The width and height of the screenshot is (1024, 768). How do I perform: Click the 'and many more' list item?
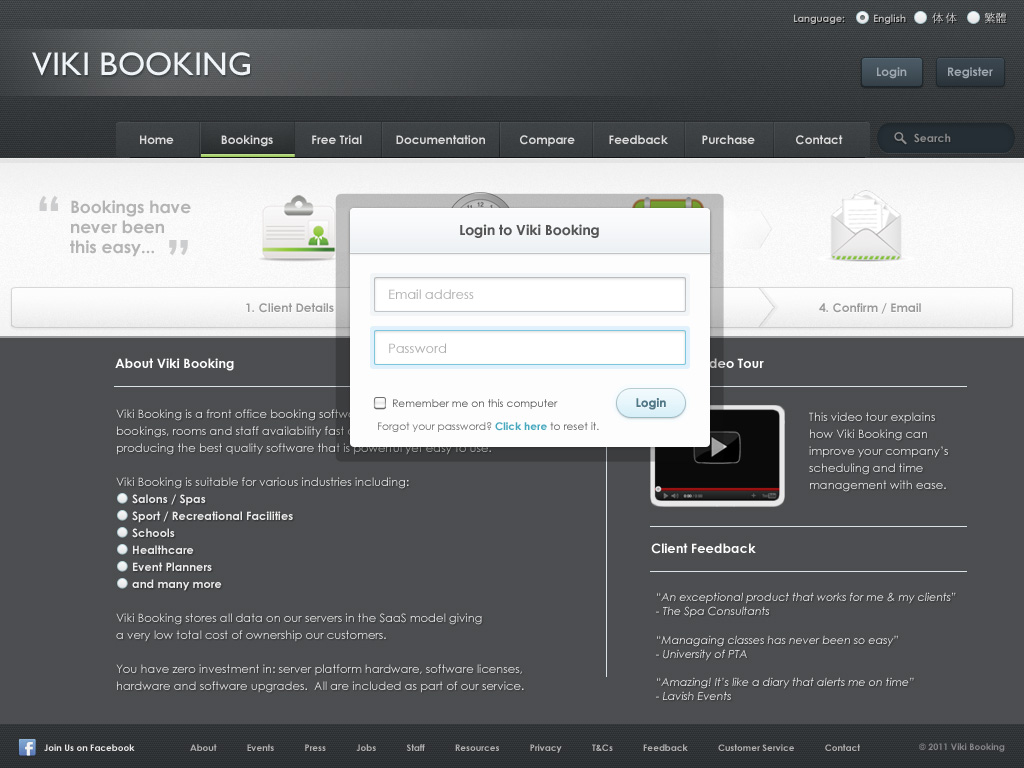[x=176, y=584]
